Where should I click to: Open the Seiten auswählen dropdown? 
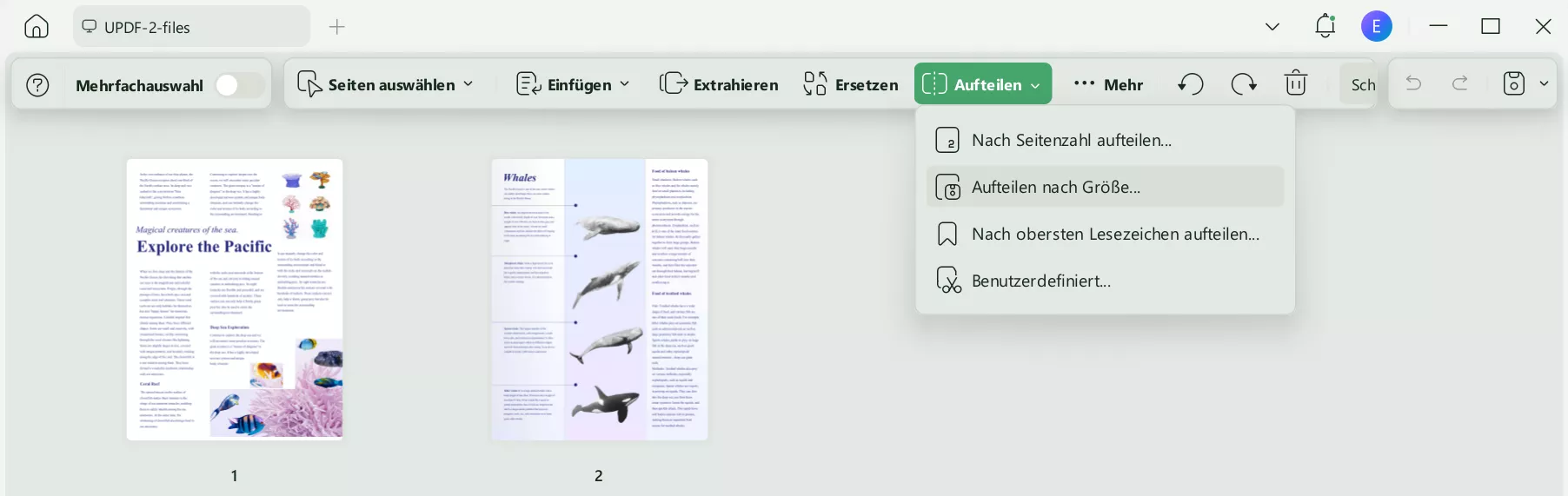386,84
